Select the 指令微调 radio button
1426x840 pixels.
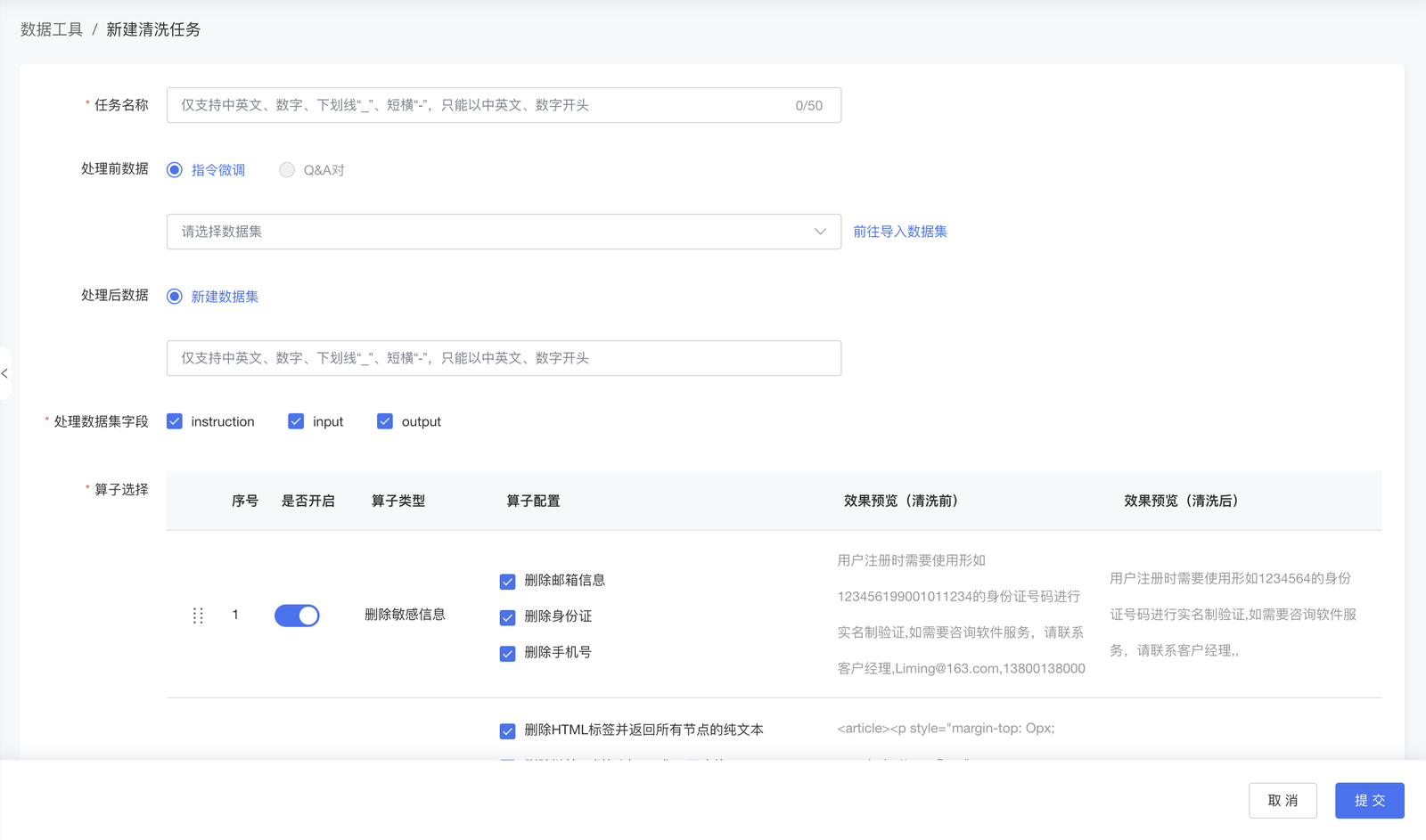(175, 170)
